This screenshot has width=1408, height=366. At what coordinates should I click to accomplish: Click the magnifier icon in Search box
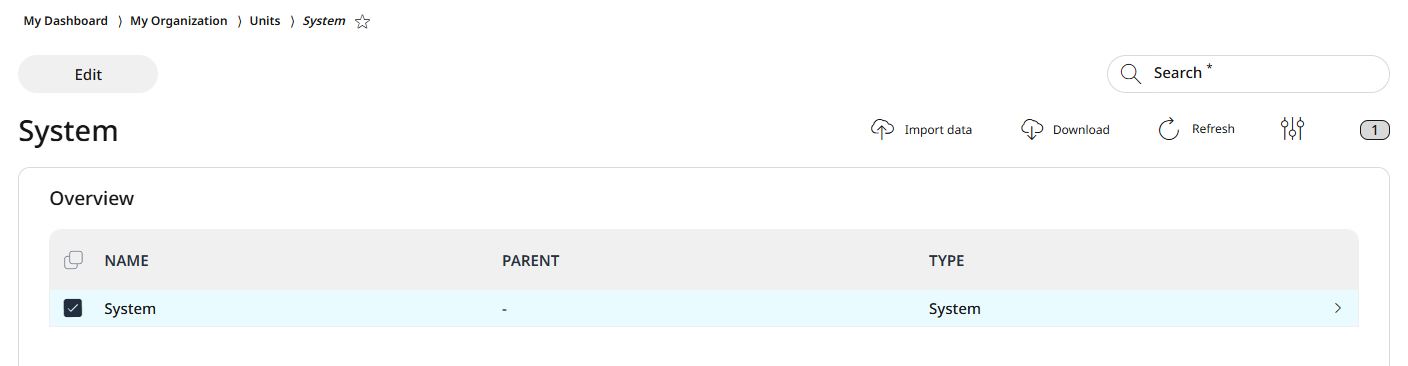1131,73
